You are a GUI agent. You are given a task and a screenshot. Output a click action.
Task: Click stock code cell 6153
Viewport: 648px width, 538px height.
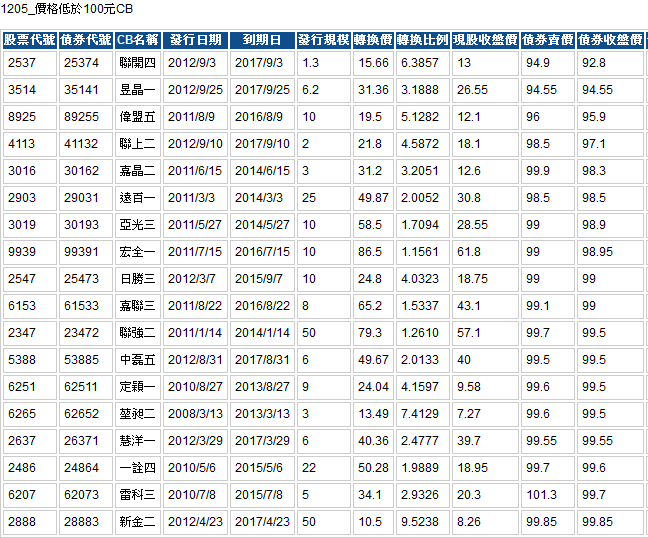[x=29, y=306]
